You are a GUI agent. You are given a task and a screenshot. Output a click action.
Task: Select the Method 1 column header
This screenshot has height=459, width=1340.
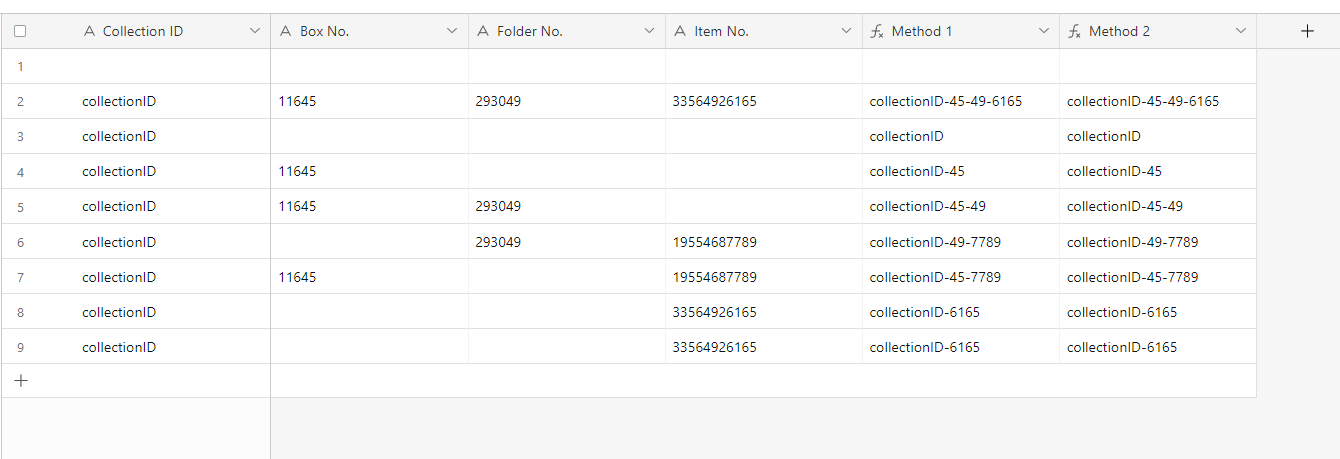coord(922,31)
